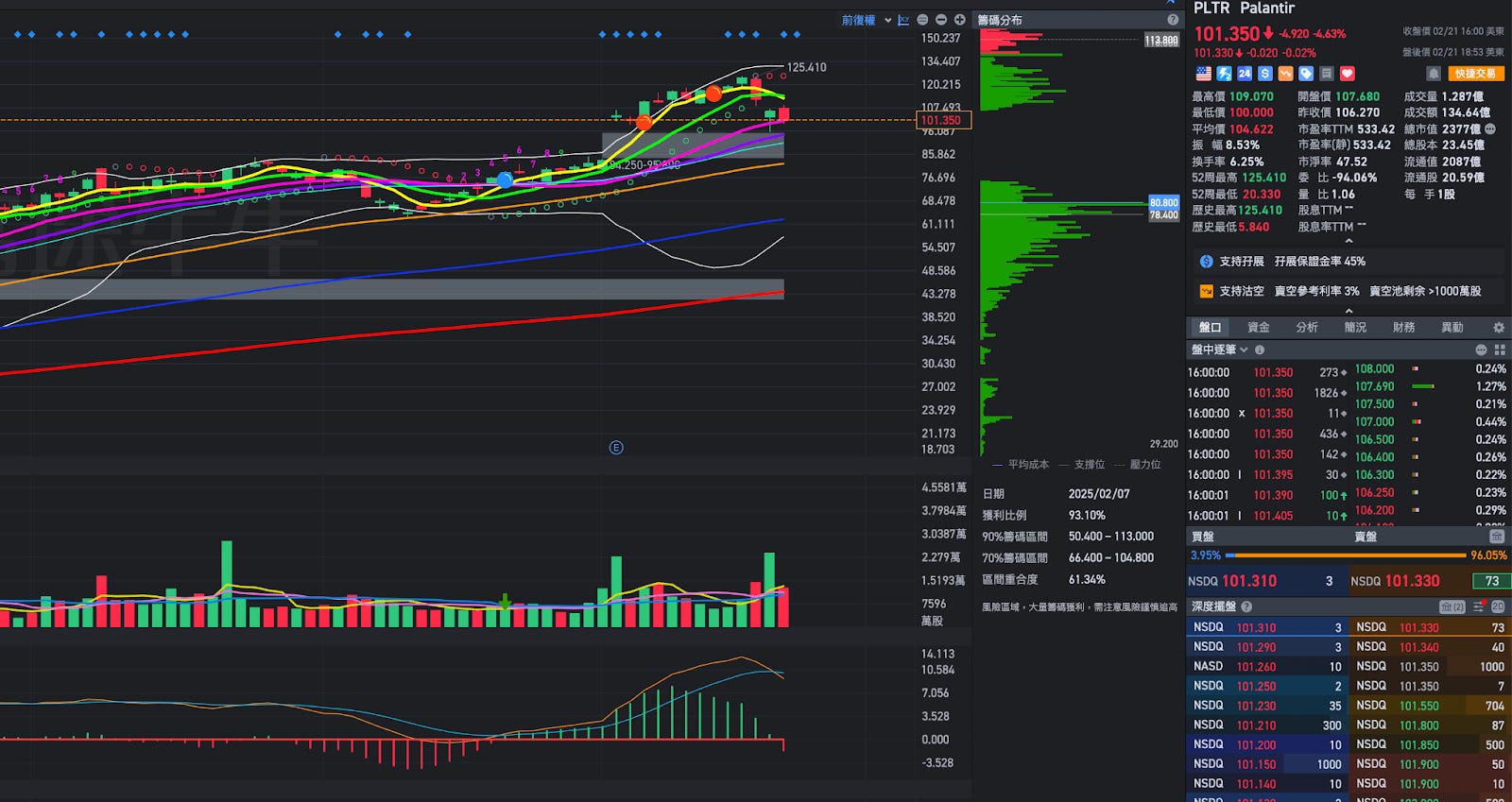This screenshot has width=1512, height=802.
Task: Click NSDQ bid price 101.310
Action: [x=1249, y=581]
